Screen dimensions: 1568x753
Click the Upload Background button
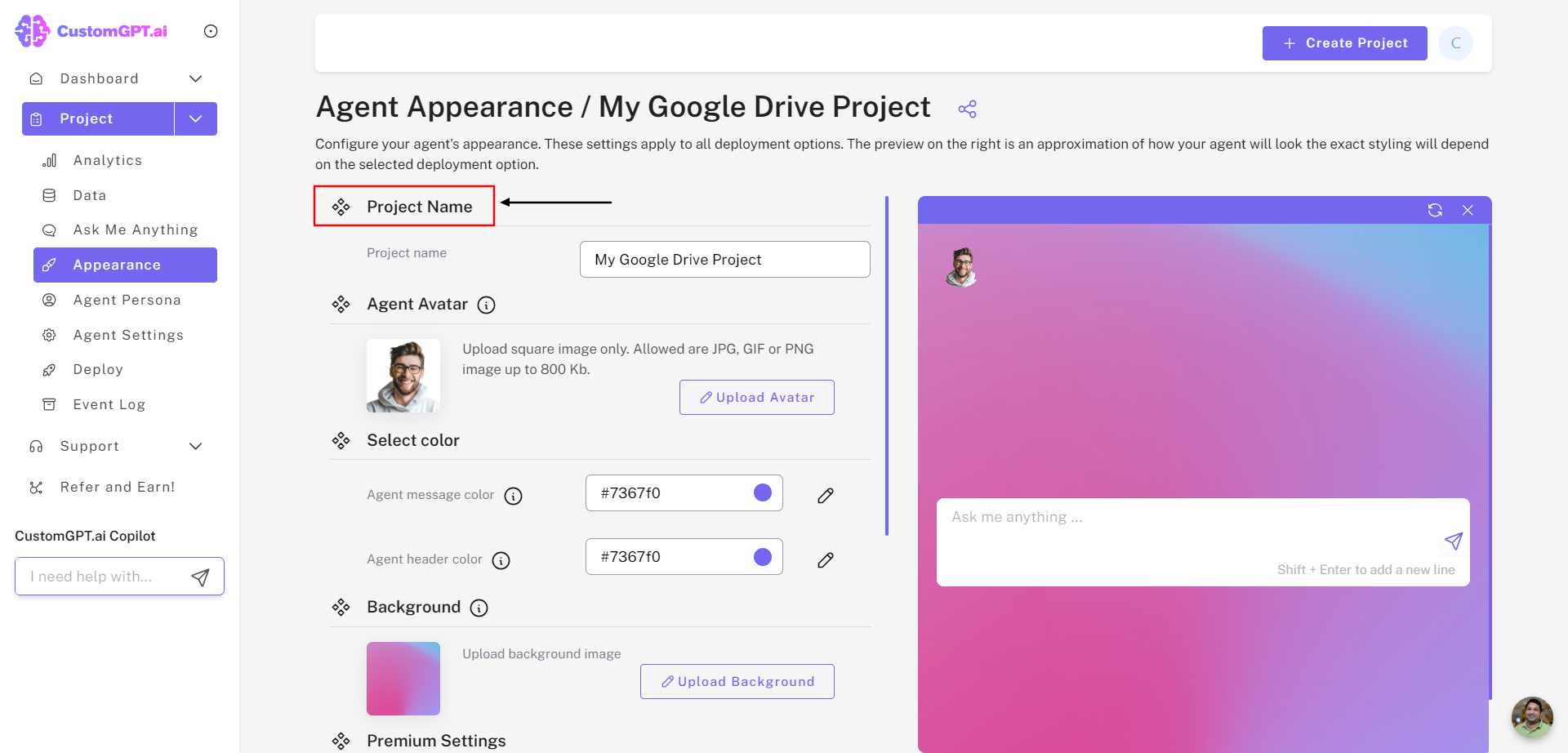click(737, 681)
